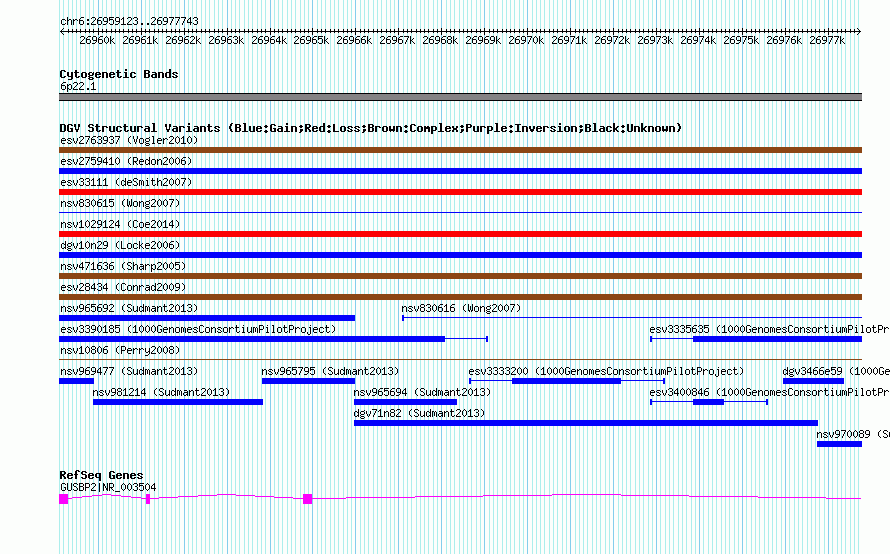890x554 pixels.
Task: Click the brown bar under nsv471636
Action: tap(460, 276)
